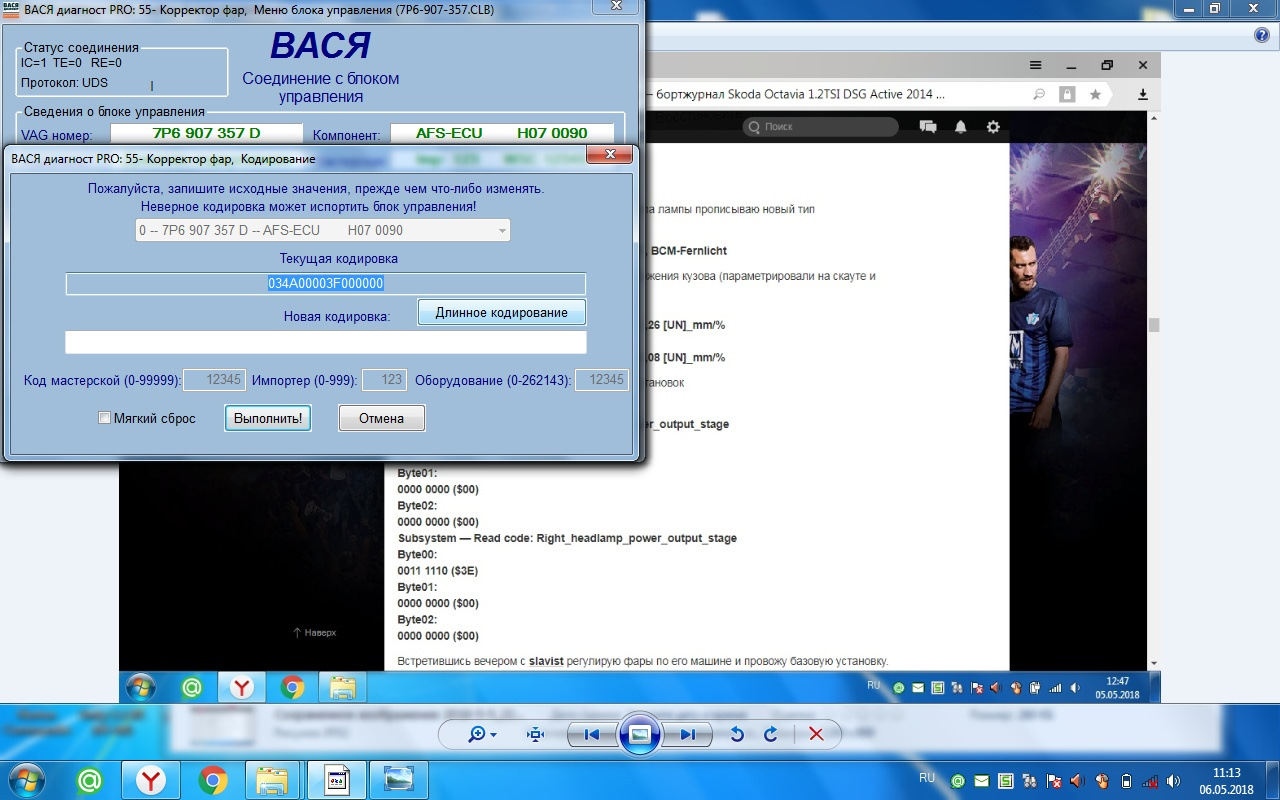Click '0011 1110 ($3E)' byte value text
Image resolution: width=1280 pixels, height=800 pixels.
pyautogui.click(x=438, y=571)
